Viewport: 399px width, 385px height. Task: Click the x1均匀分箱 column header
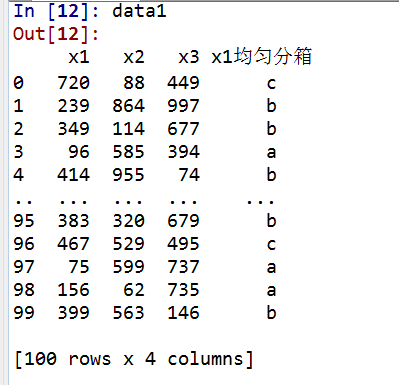pyautogui.click(x=262, y=56)
